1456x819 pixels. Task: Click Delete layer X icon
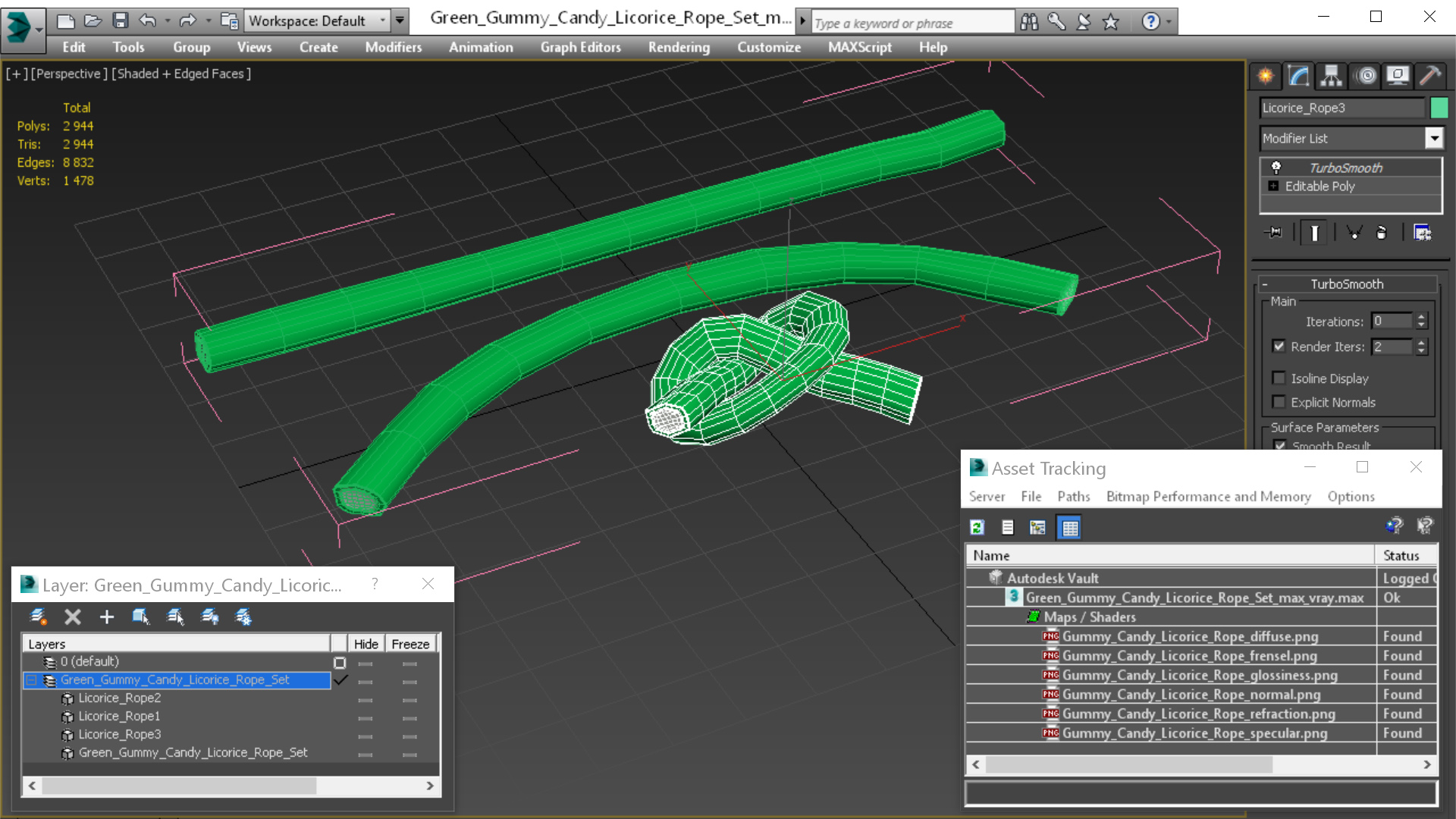[x=73, y=617]
